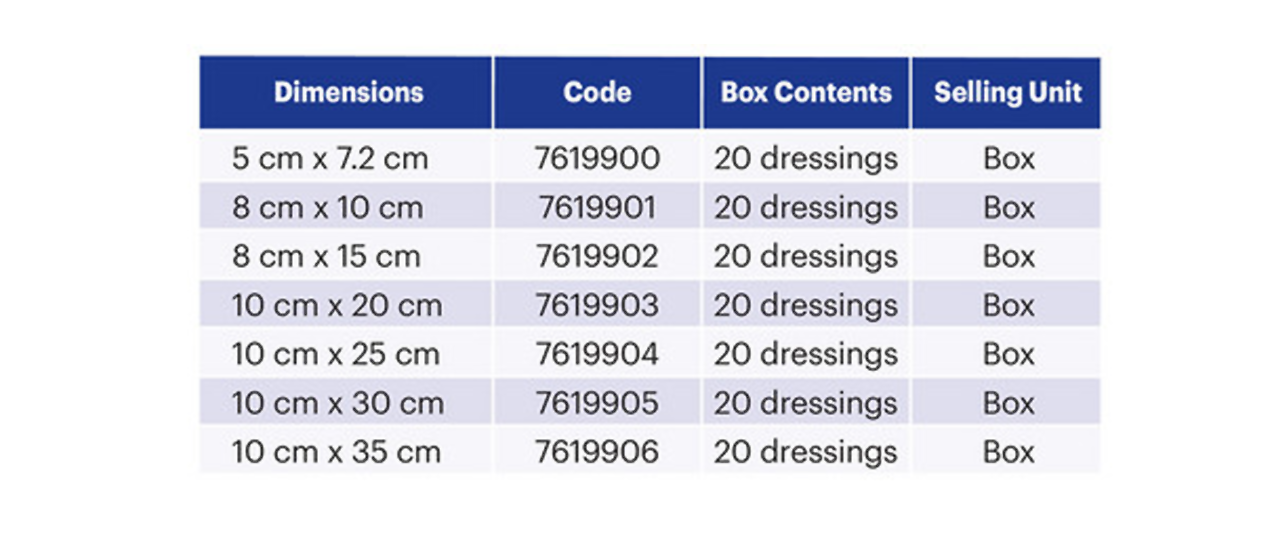The height and width of the screenshot is (544, 1280).
Task: Select the 5 cm x 7.2 cm dimension cell
Action: pos(330,159)
